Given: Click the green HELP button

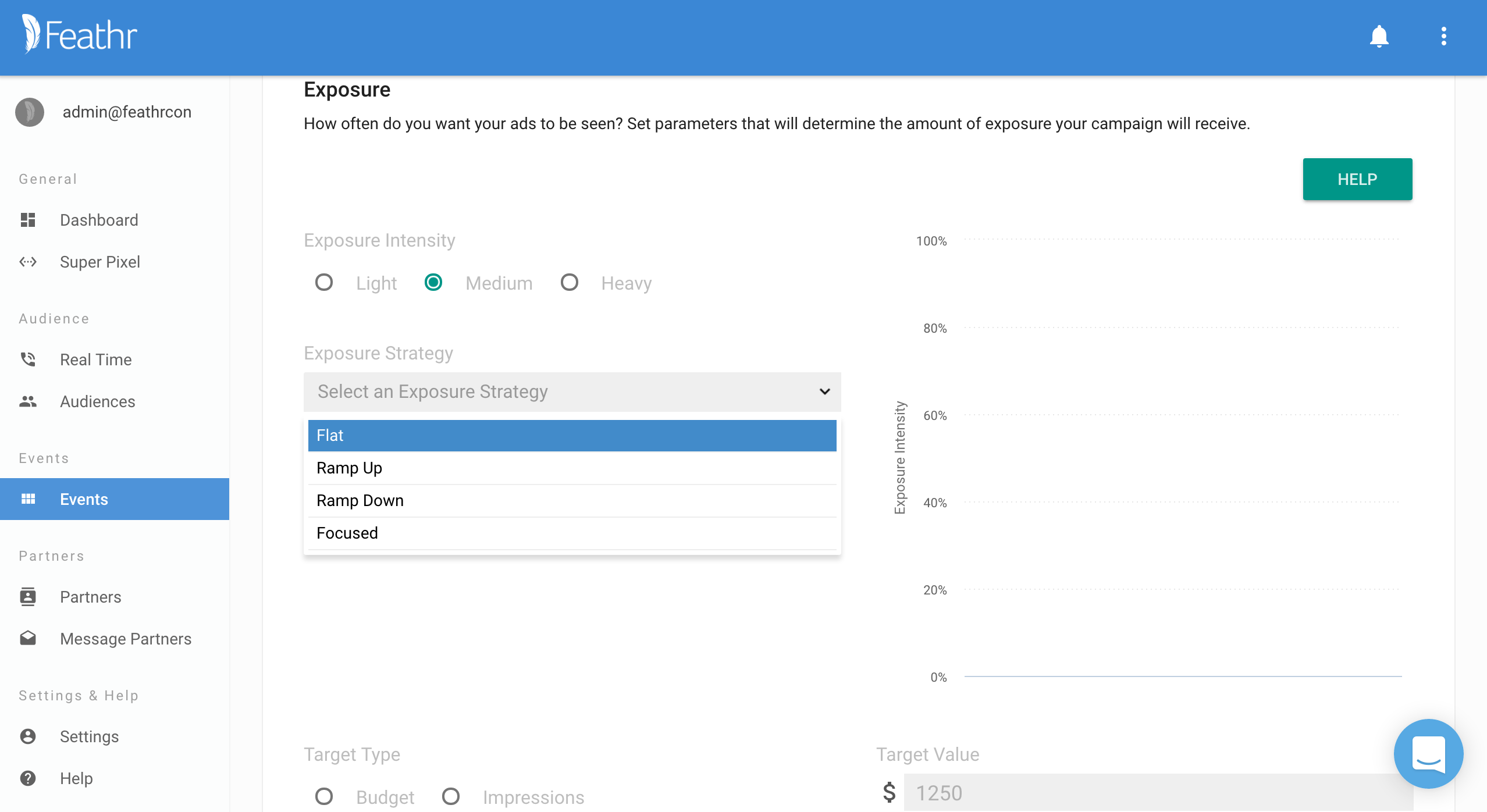Looking at the screenshot, I should pos(1357,179).
